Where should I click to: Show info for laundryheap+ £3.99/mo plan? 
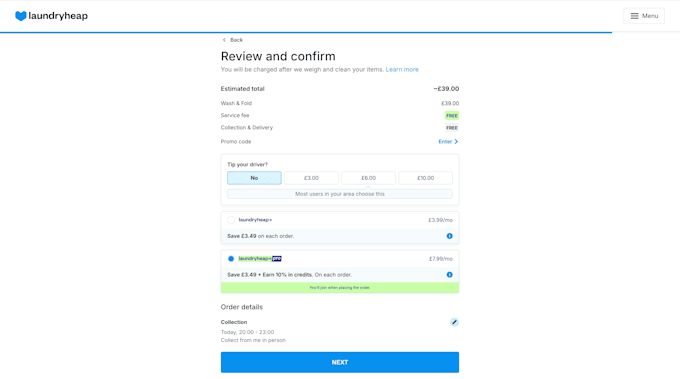[450, 236]
